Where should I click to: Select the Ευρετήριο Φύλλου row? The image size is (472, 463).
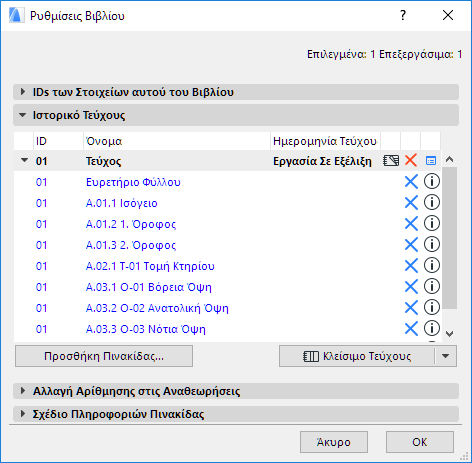228,182
